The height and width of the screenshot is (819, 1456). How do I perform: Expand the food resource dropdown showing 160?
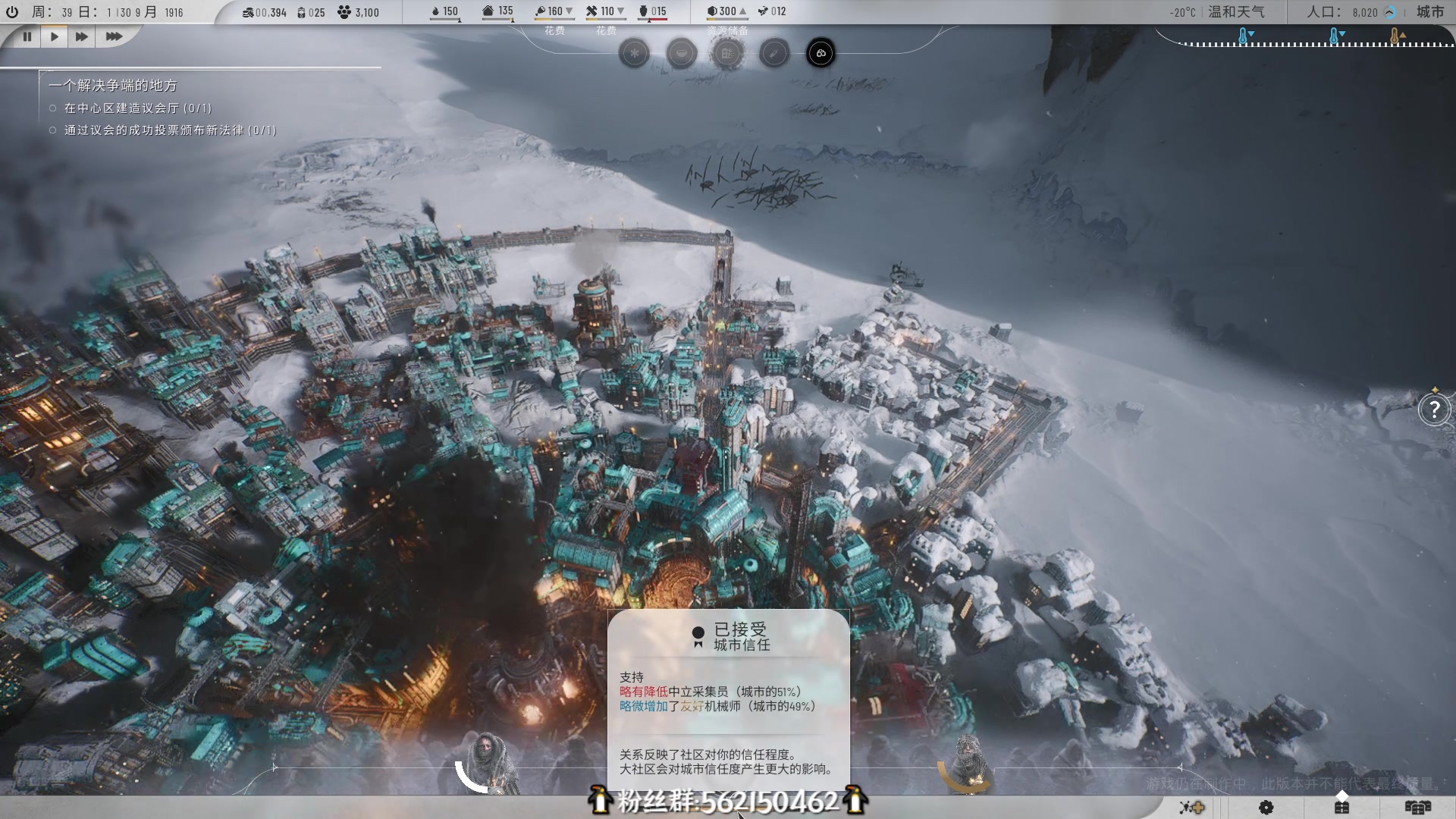tap(554, 11)
